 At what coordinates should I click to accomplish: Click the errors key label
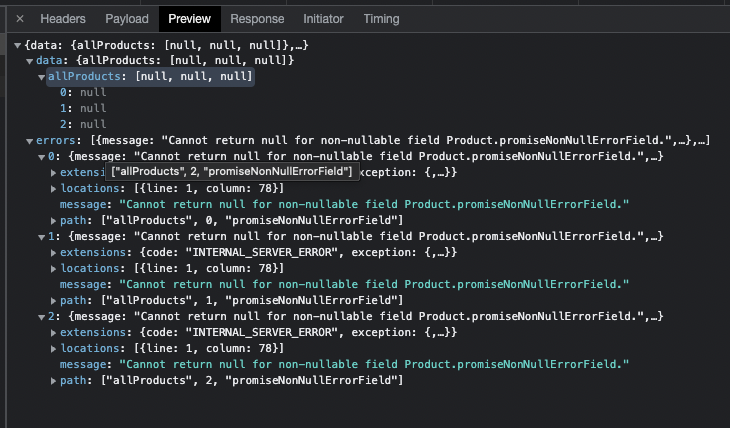(55, 140)
